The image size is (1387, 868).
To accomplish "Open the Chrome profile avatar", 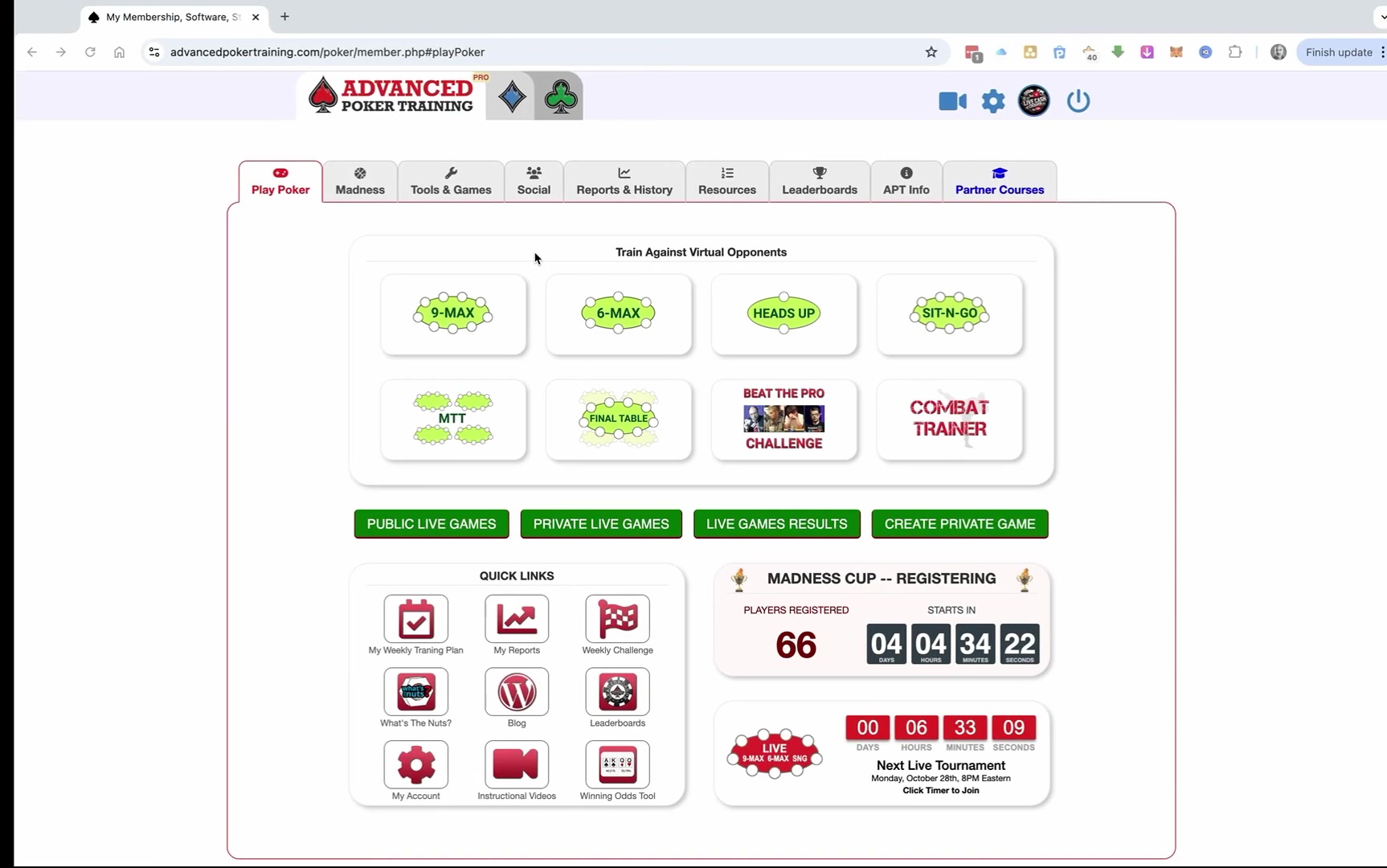I will tap(1278, 52).
